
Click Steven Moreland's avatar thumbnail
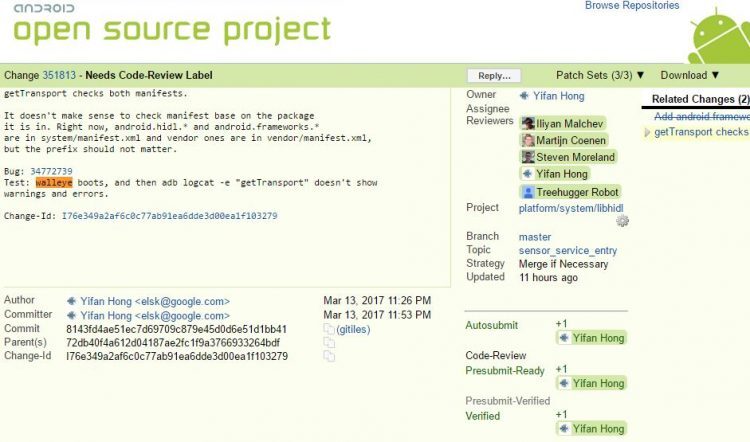pyautogui.click(x=528, y=157)
